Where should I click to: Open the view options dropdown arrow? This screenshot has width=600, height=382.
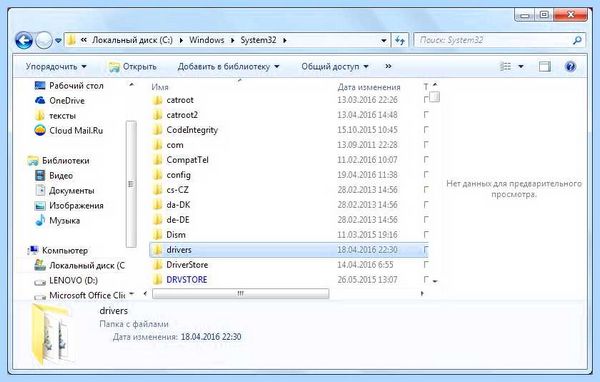pos(521,67)
